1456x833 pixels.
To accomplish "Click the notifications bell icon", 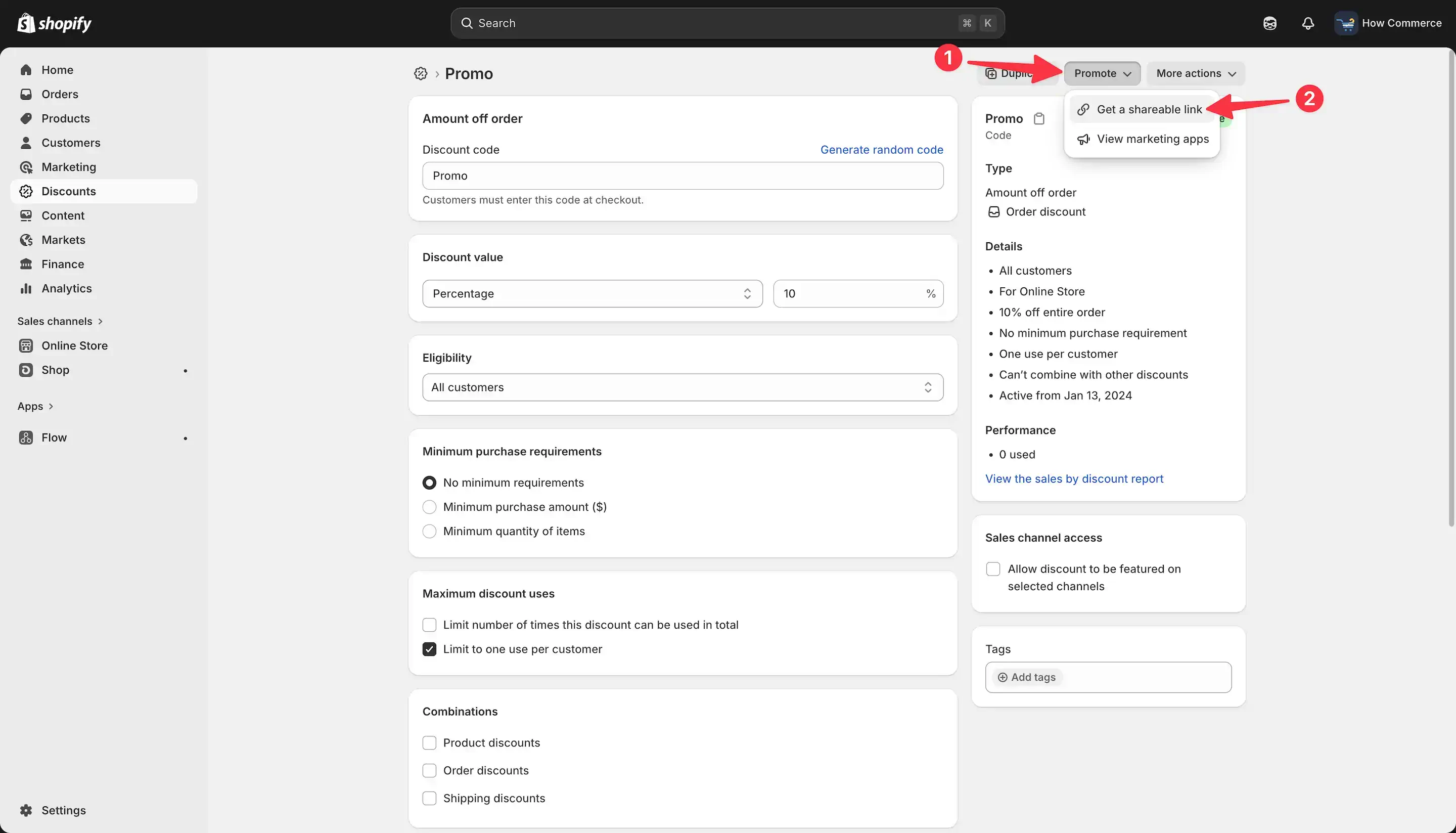I will 1308,23.
